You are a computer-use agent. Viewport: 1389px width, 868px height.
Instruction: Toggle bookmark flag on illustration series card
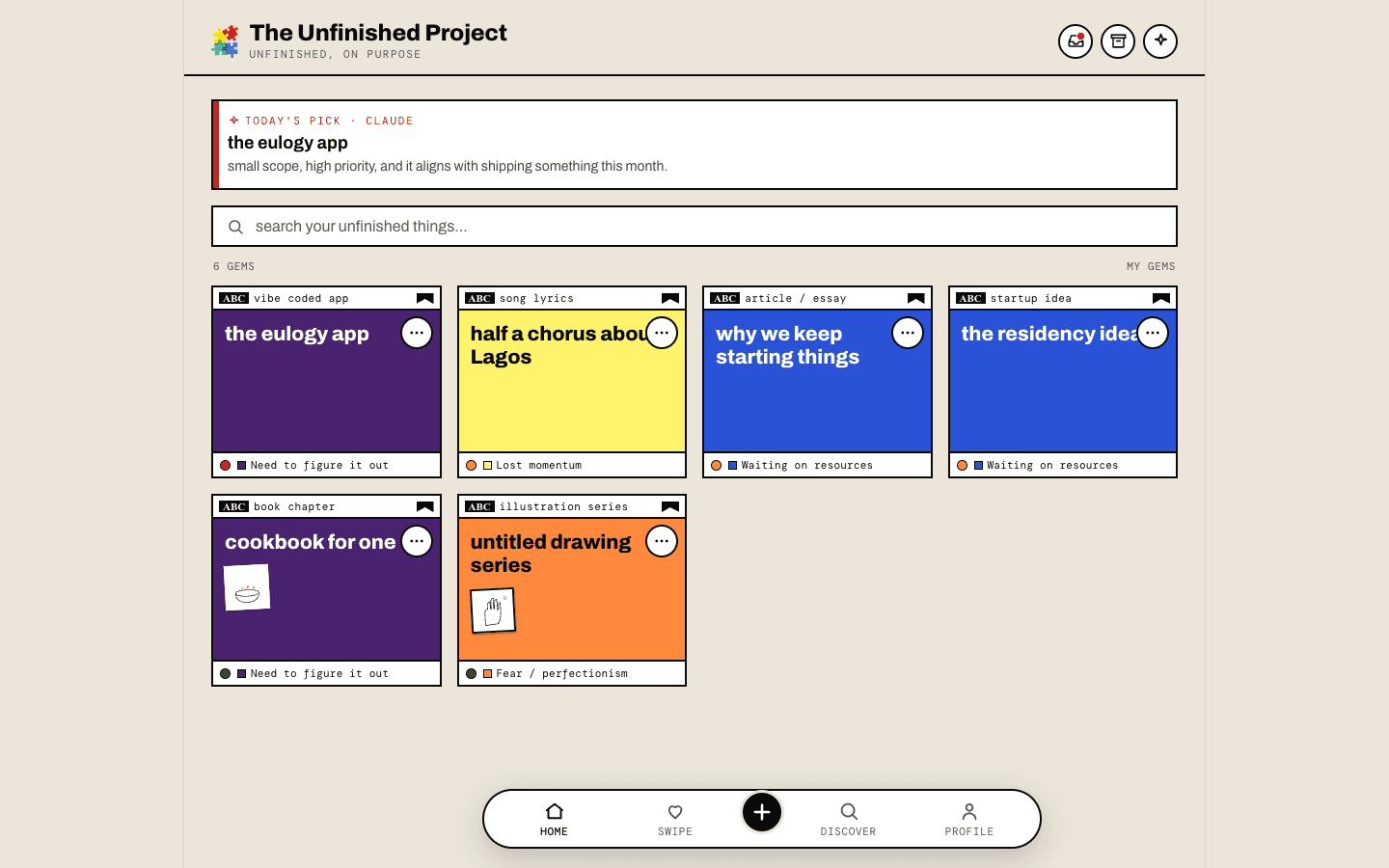pos(670,507)
